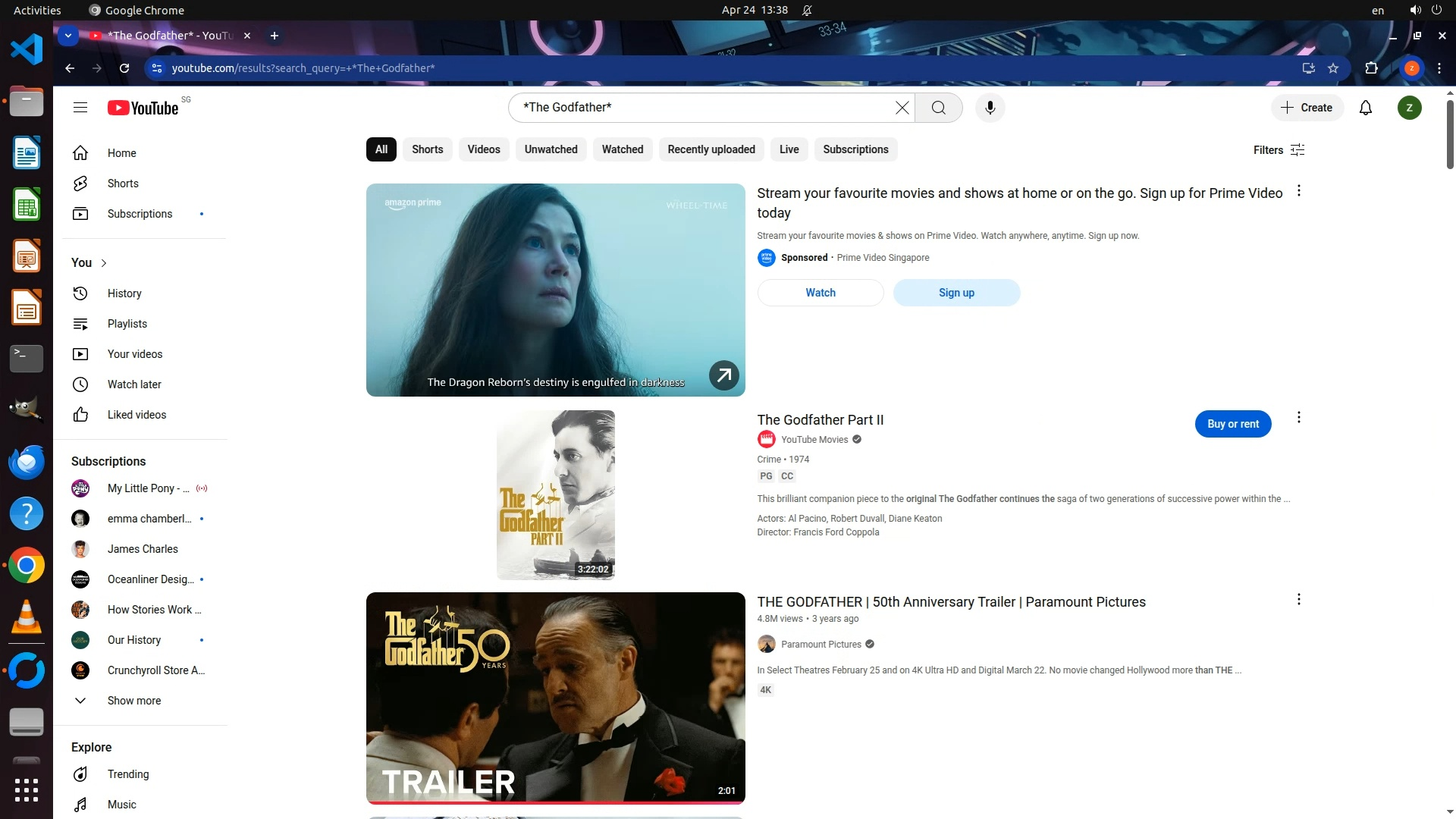Select the Videos filter tab
1456x819 pixels.
[x=483, y=149]
